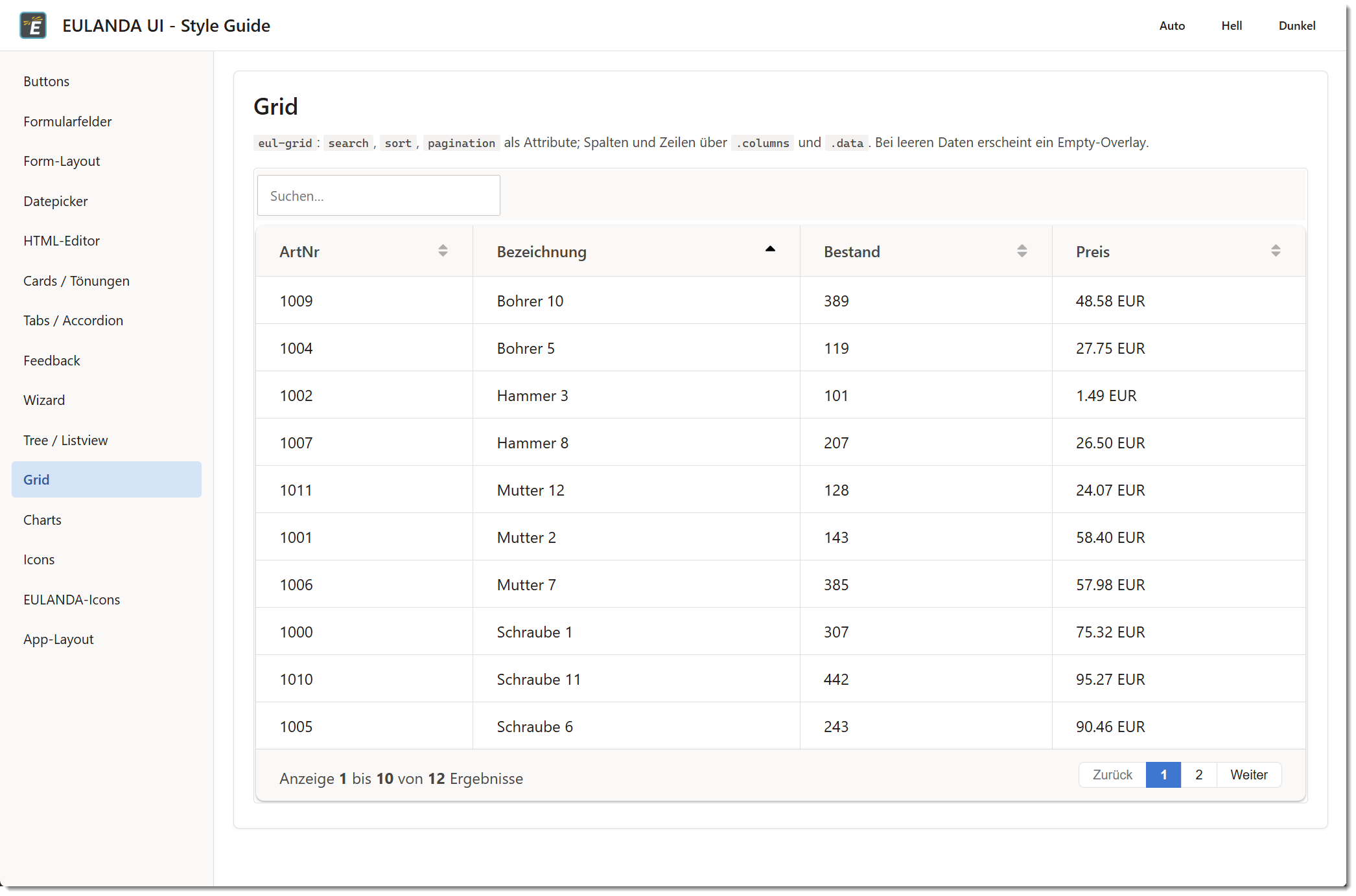Click Bestand value 307
The width and height of the screenshot is (1356, 896).
(926, 632)
